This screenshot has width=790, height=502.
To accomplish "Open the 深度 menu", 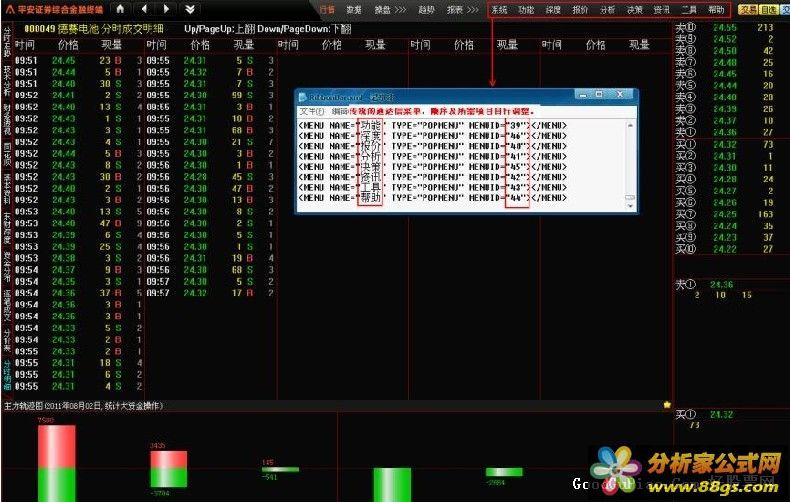I will (x=553, y=10).
